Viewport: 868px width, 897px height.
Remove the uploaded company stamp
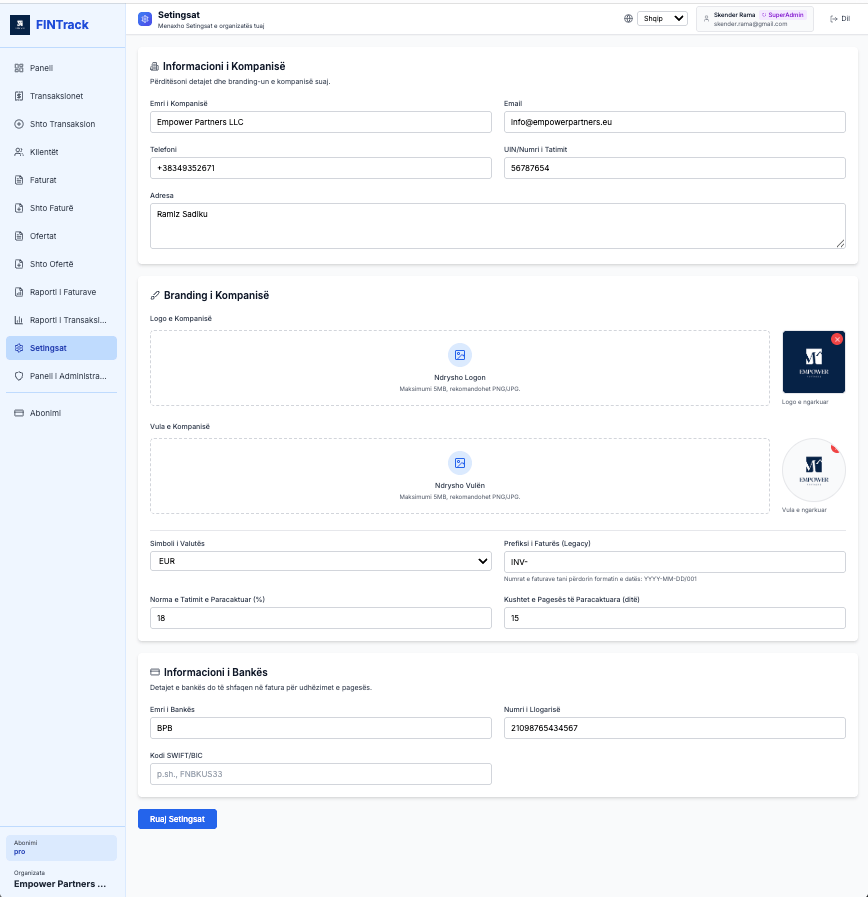pyautogui.click(x=835, y=448)
